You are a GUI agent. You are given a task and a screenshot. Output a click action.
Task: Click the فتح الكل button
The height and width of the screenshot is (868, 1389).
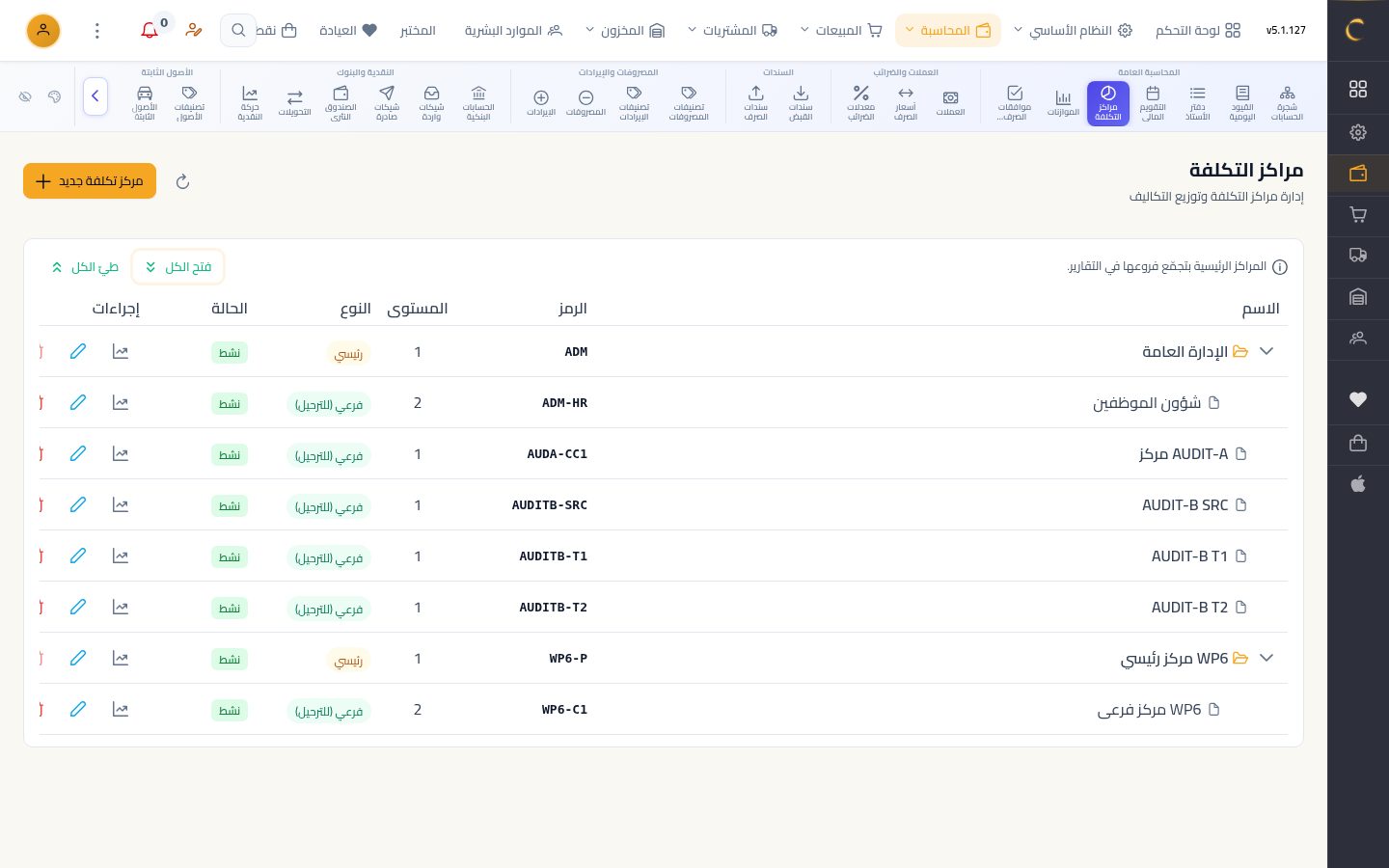click(x=177, y=267)
